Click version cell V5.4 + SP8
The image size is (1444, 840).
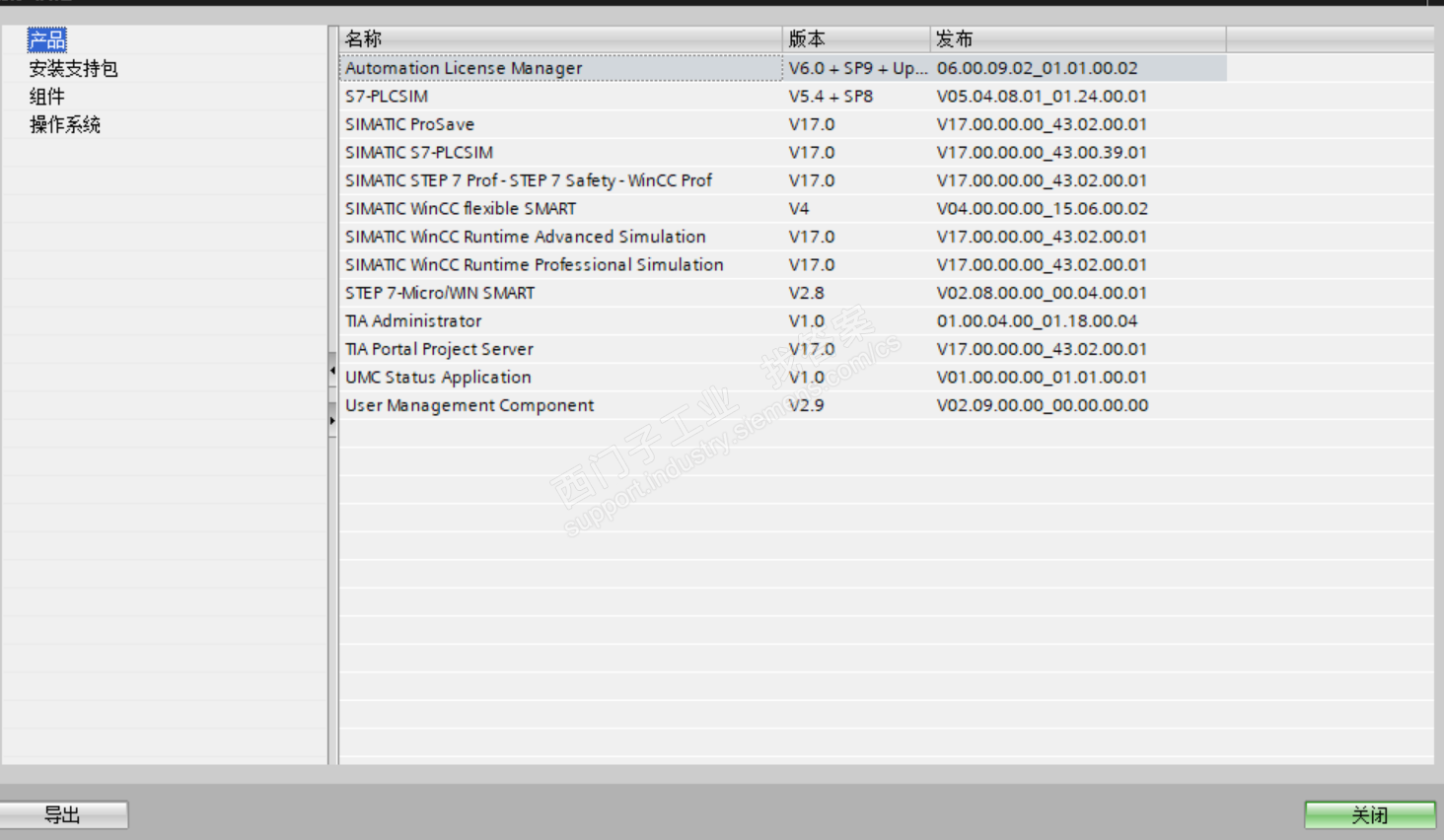830,97
